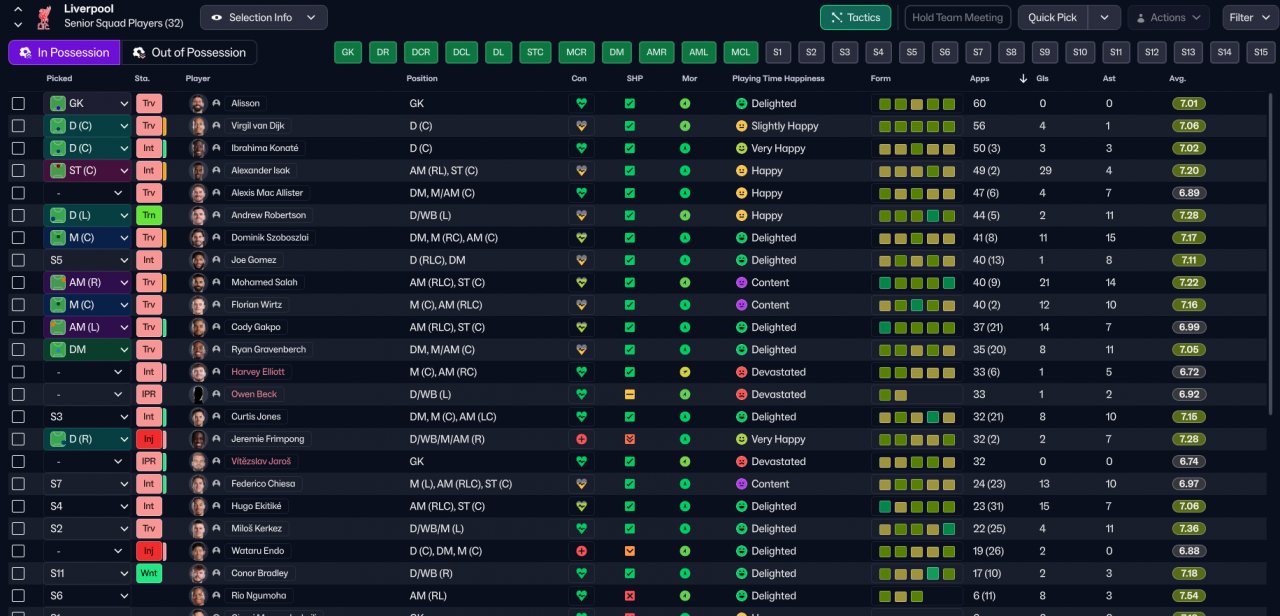This screenshot has height=616, width=1280.
Task: Click the Apps column sort arrow
Action: 1023,79
